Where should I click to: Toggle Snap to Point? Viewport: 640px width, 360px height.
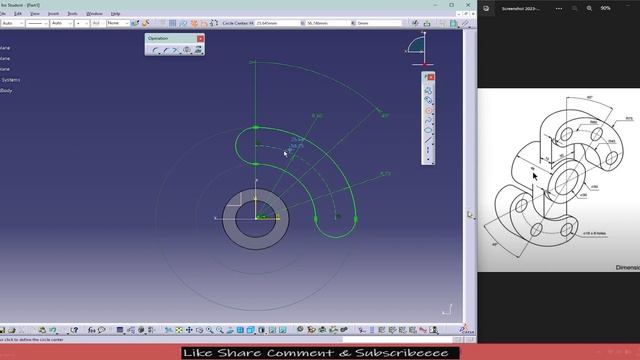183,23
